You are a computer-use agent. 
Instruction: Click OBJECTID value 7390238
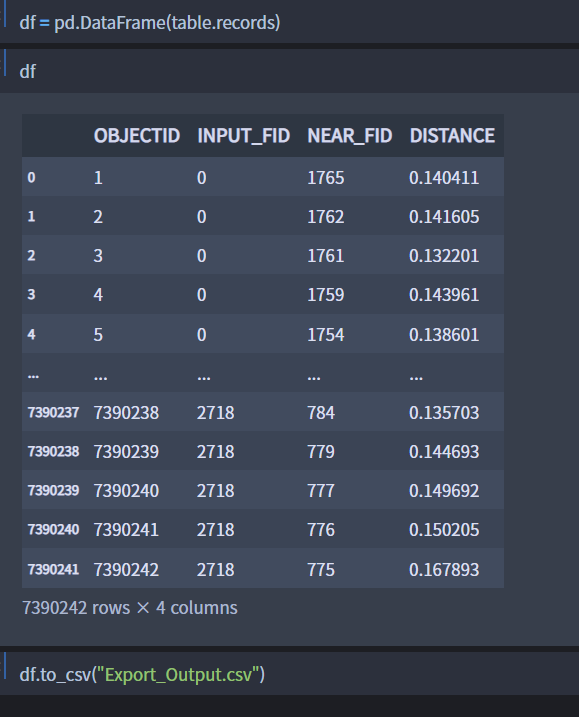pos(126,412)
